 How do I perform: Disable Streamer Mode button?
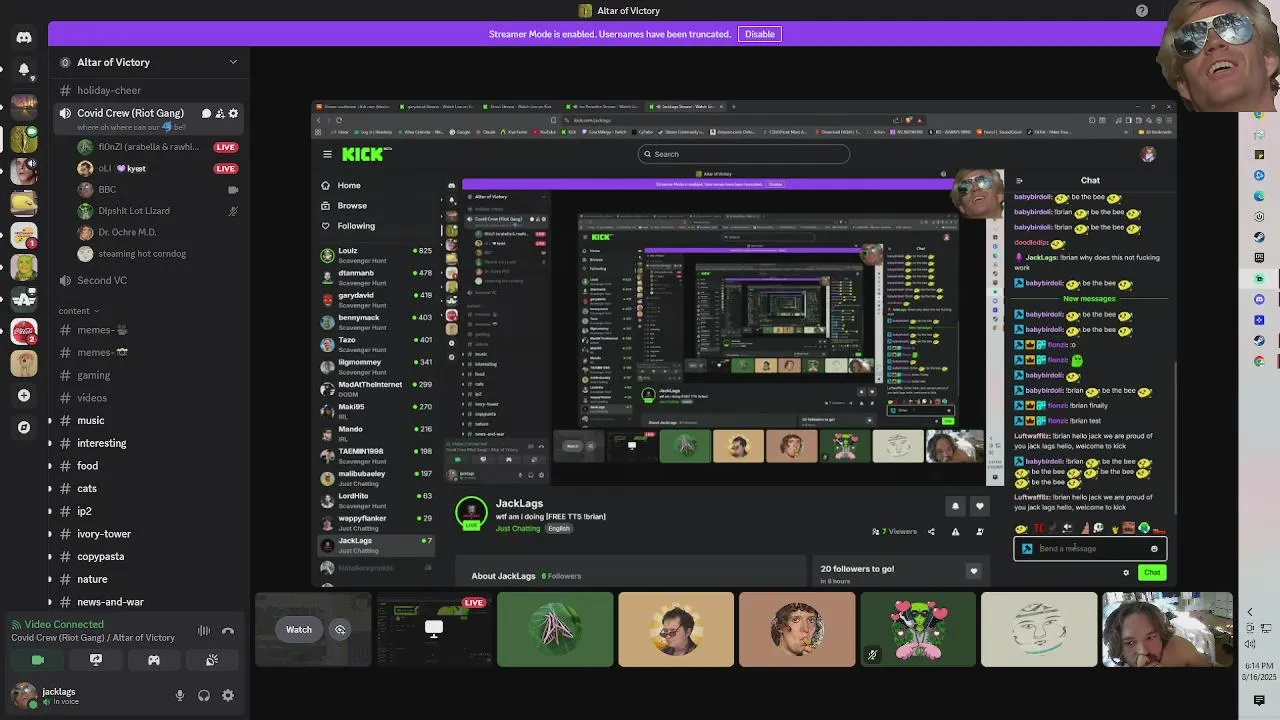[x=759, y=34]
